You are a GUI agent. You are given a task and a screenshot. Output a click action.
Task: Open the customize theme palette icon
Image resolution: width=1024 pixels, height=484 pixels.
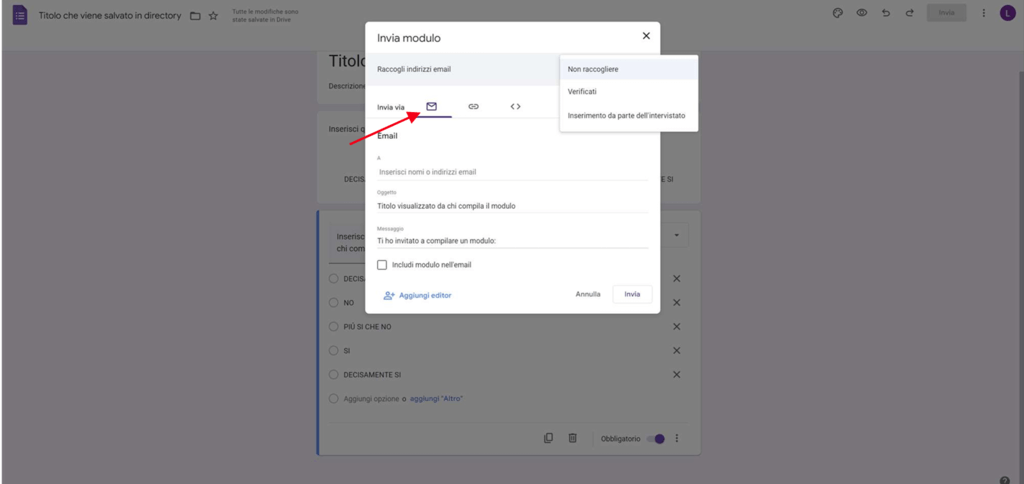(x=838, y=13)
